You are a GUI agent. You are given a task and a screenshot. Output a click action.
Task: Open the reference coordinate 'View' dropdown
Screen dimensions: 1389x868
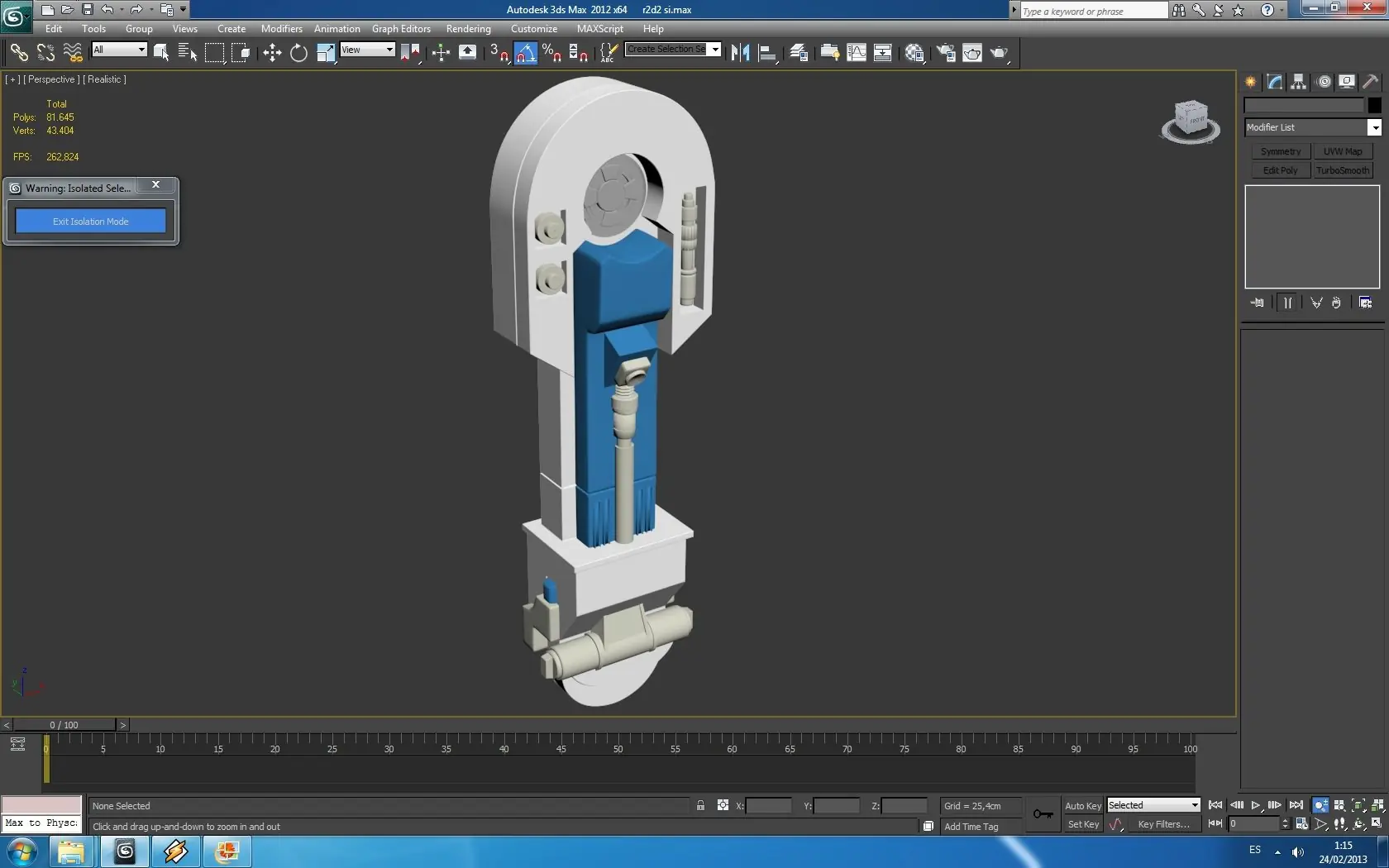pos(367,50)
